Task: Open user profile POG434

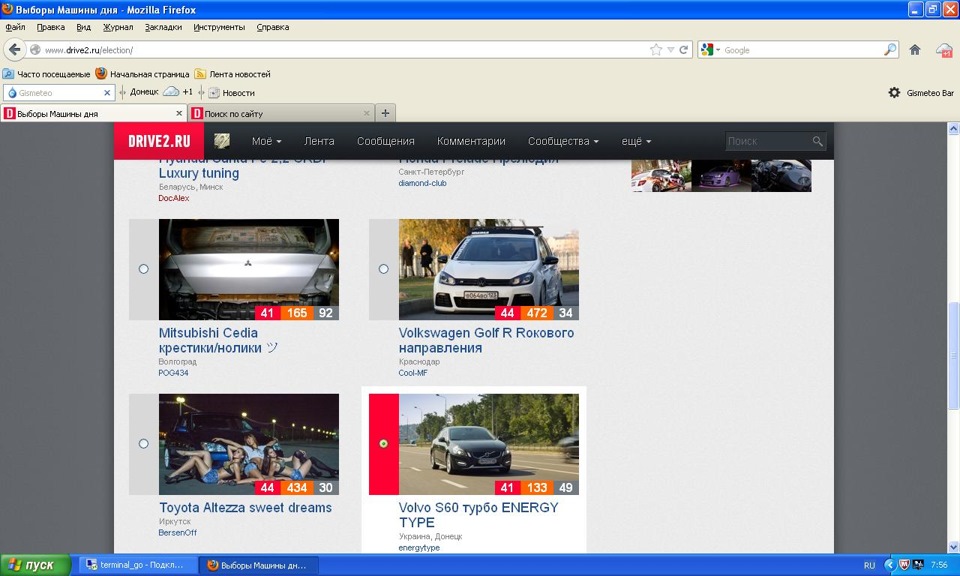Action: pyautogui.click(x=173, y=373)
